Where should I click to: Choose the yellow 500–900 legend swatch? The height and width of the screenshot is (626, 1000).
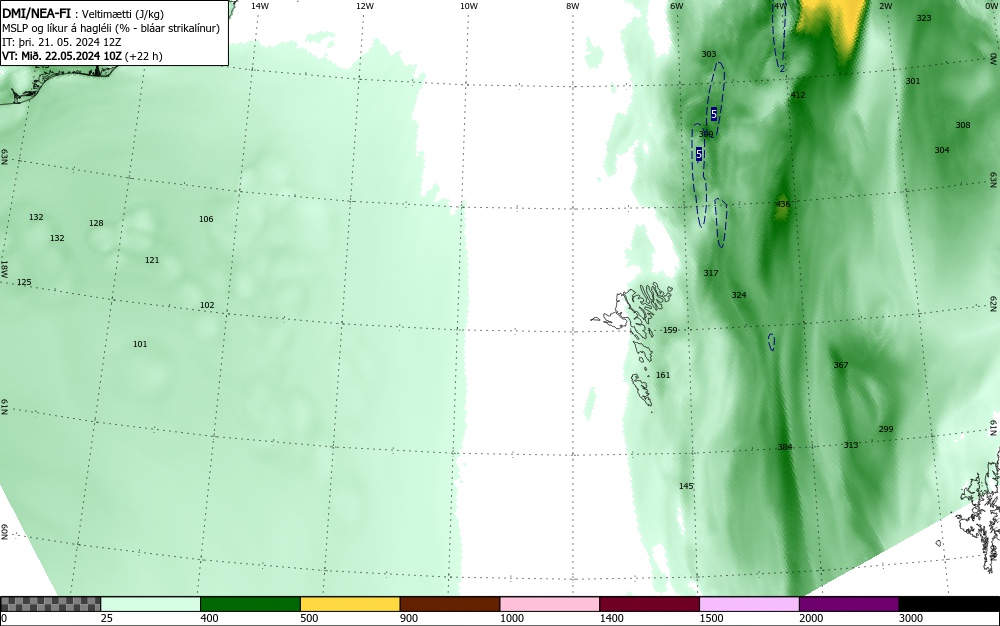click(x=350, y=604)
